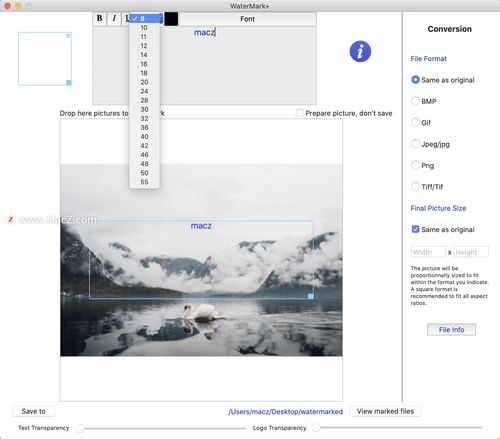Pick size 55 in the dropdown
Viewport: 500px width, 439px height.
[x=144, y=182]
